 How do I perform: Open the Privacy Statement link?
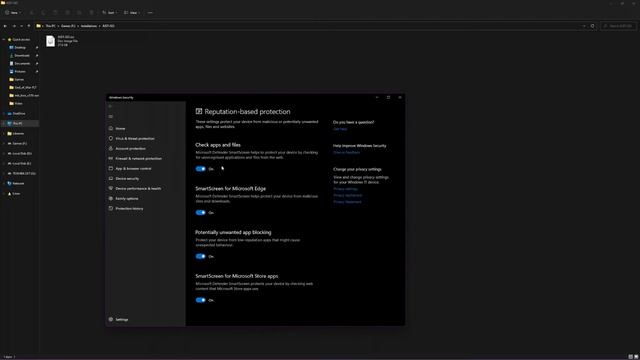point(347,202)
